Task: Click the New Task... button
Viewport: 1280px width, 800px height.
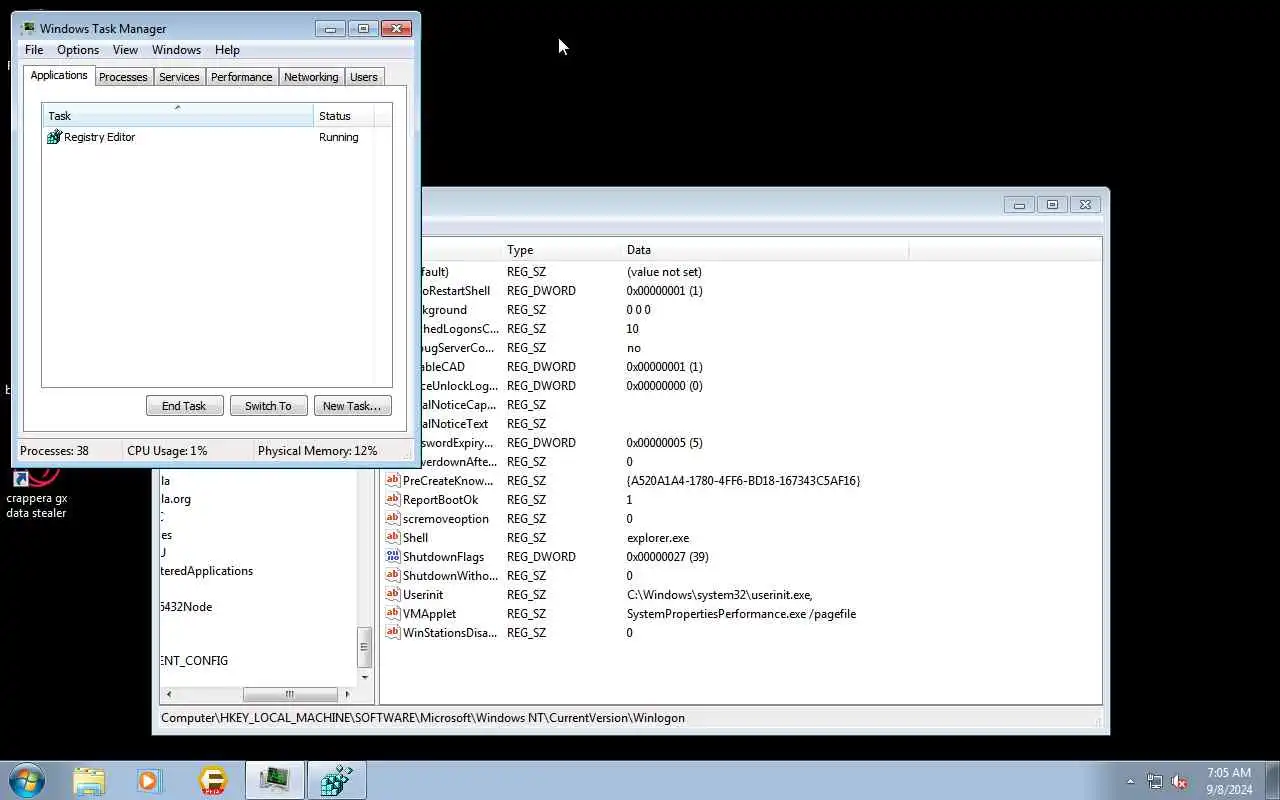Action: click(x=352, y=406)
